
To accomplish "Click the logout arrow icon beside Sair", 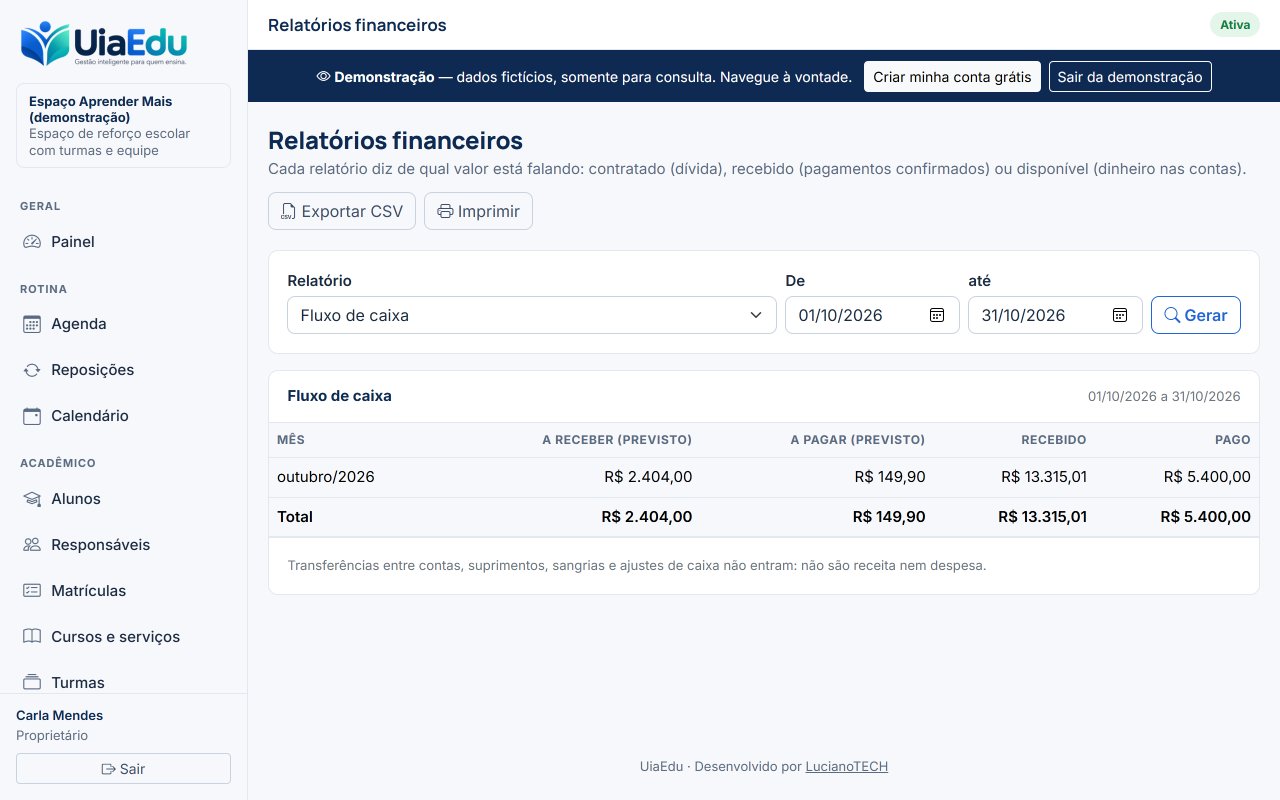I will coord(109,769).
